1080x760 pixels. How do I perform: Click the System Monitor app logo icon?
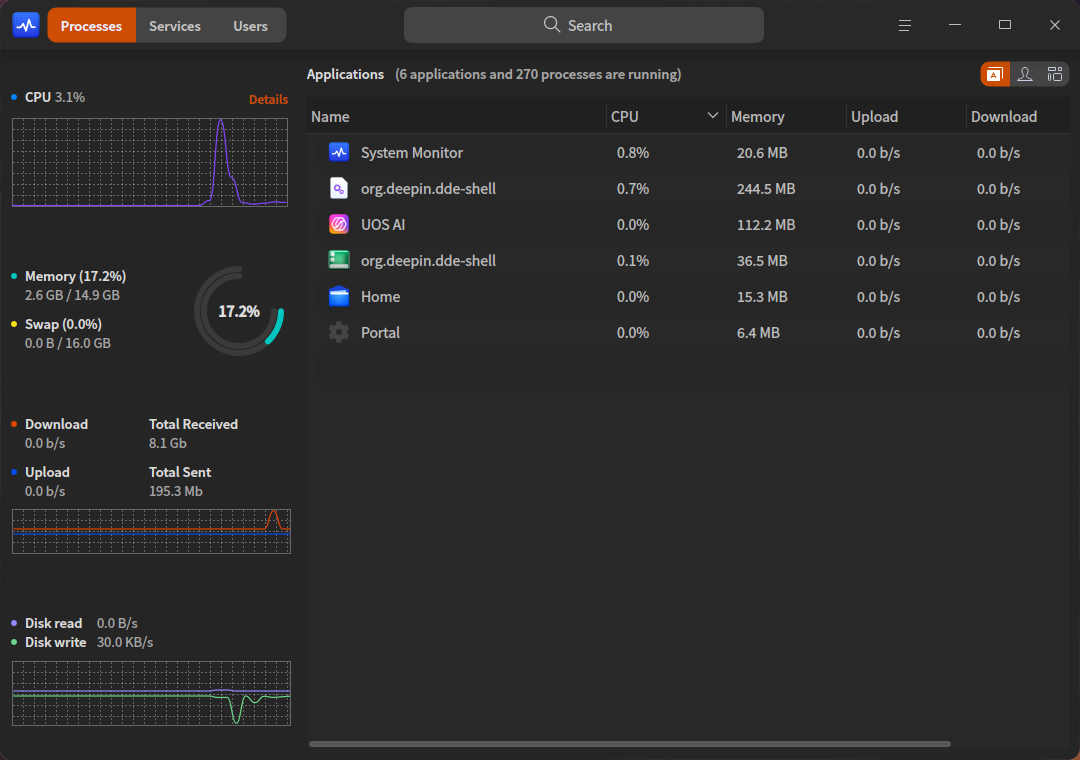pos(26,25)
